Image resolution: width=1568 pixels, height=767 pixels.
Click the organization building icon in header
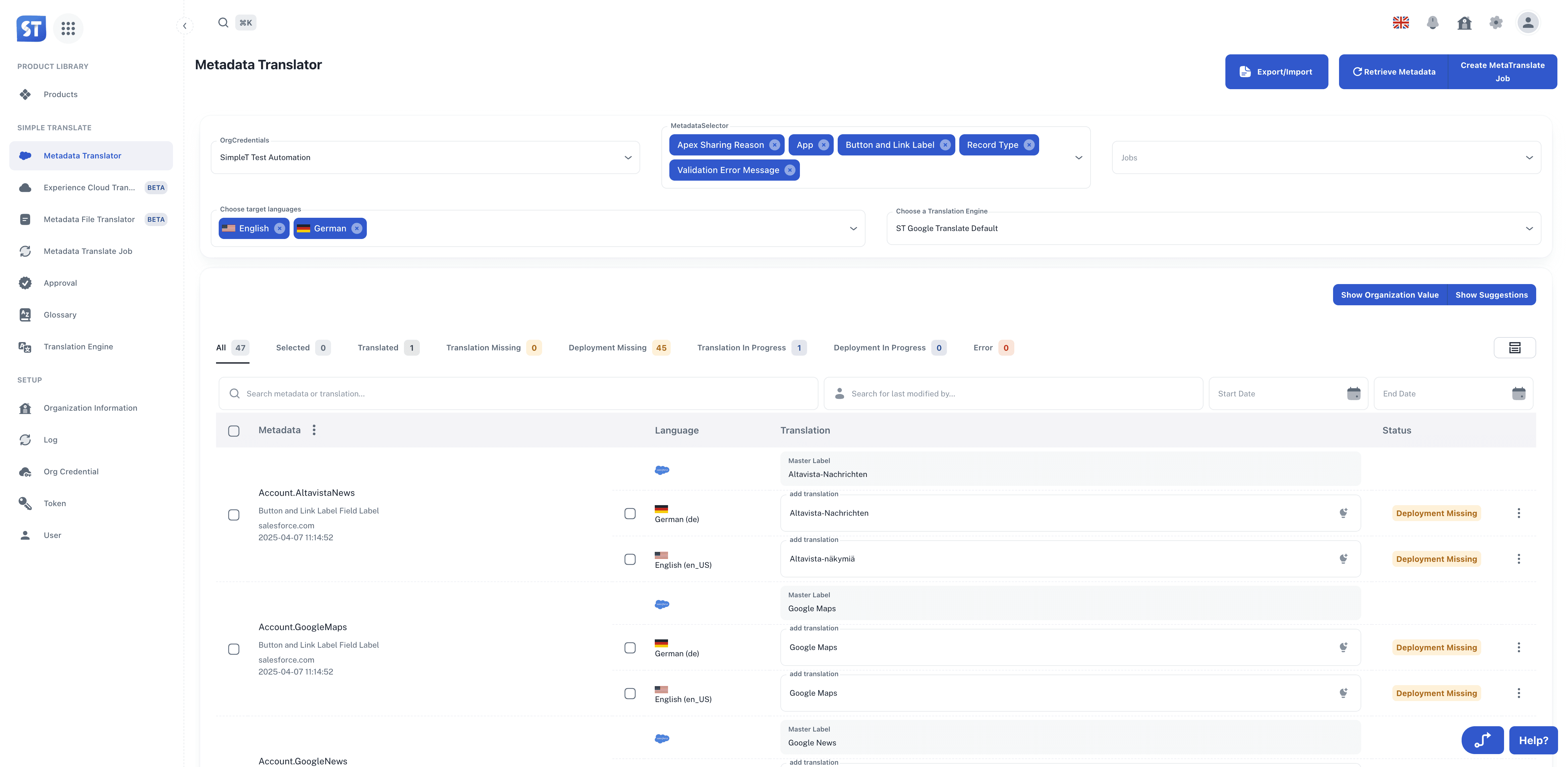click(x=1465, y=23)
